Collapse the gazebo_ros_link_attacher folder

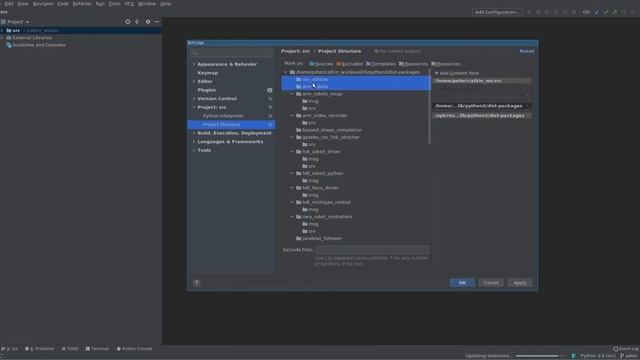coord(292,137)
